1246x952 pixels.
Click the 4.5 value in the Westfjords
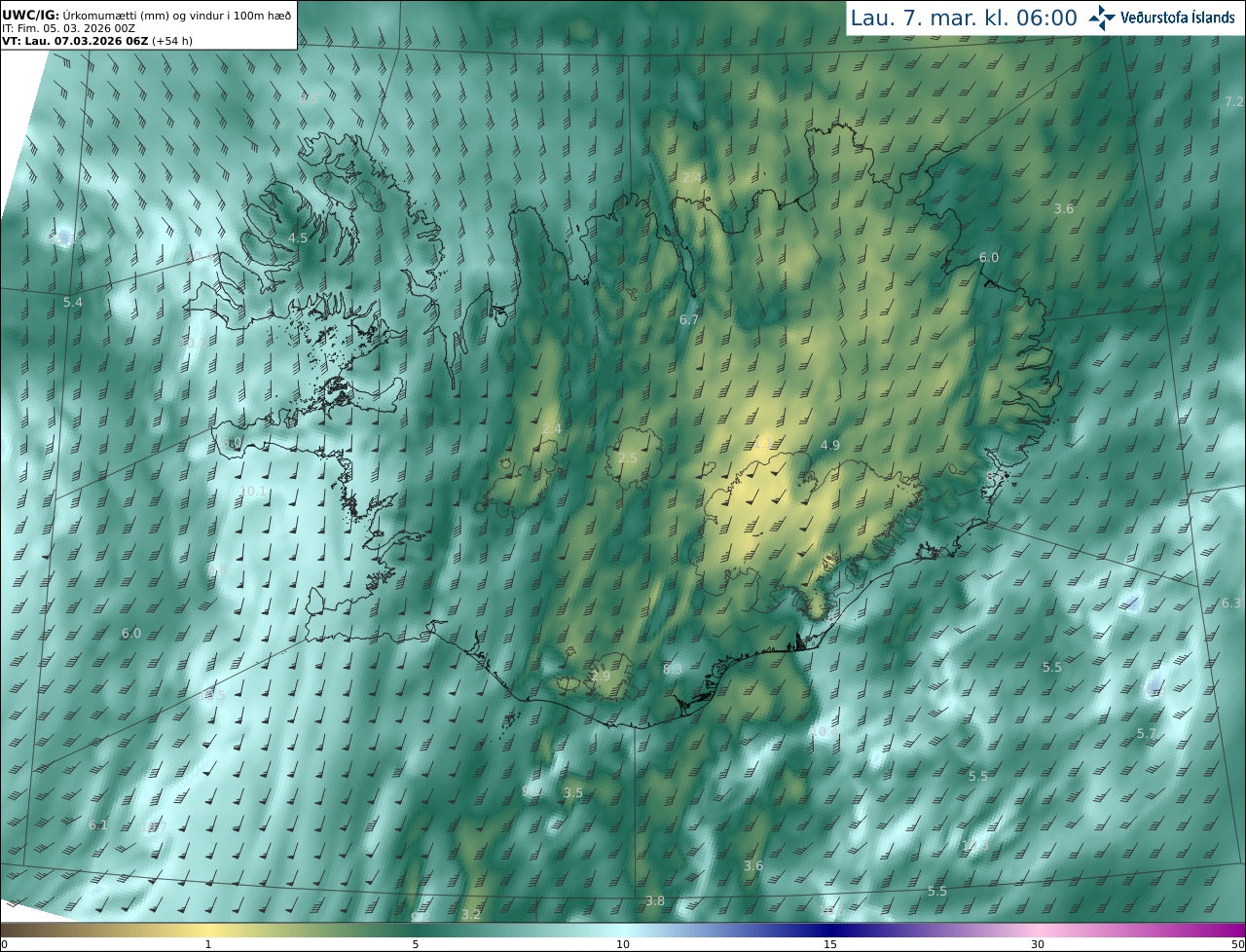[298, 238]
